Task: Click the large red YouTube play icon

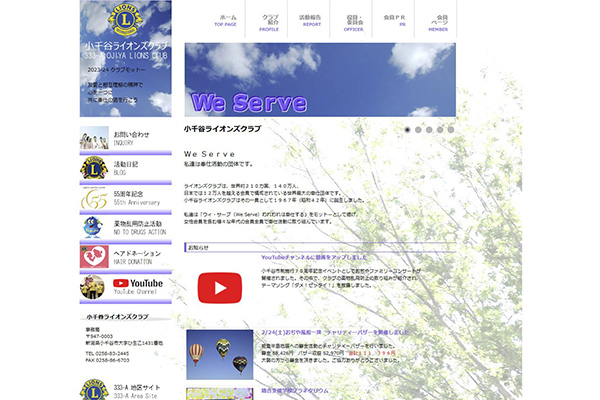Action: tap(219, 288)
